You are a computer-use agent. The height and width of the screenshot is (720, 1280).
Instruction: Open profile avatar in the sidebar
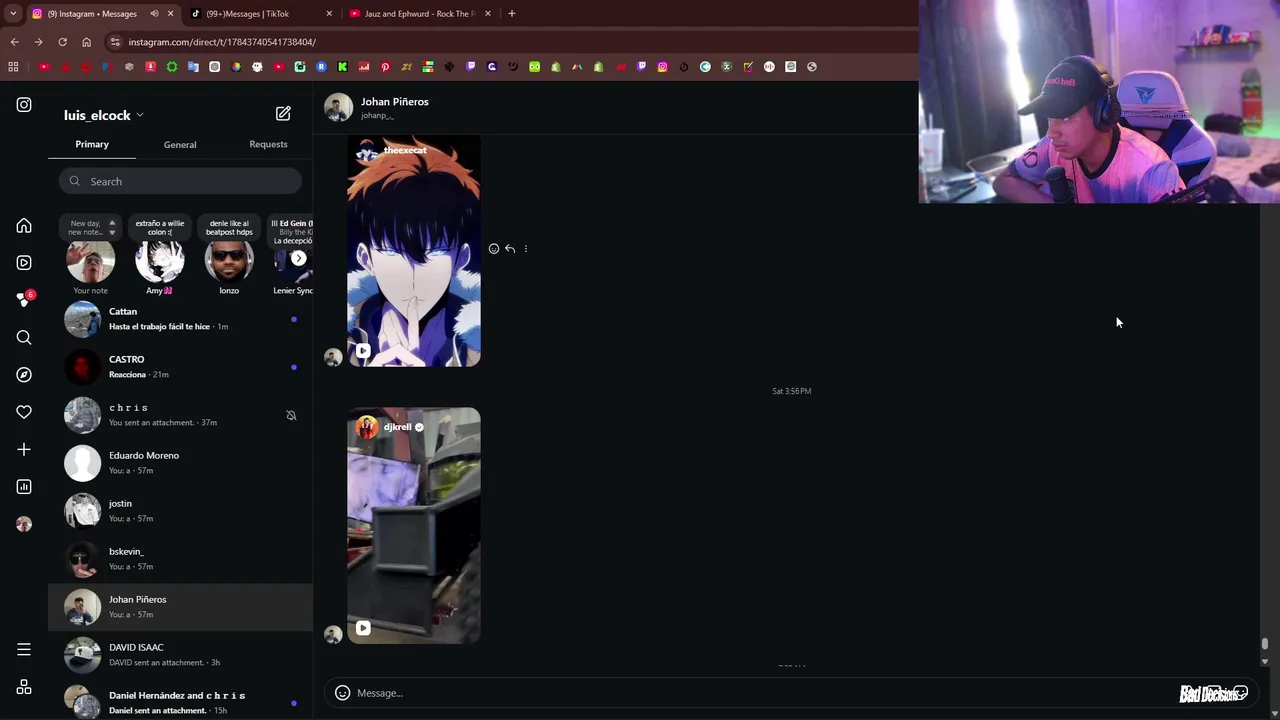pos(24,524)
